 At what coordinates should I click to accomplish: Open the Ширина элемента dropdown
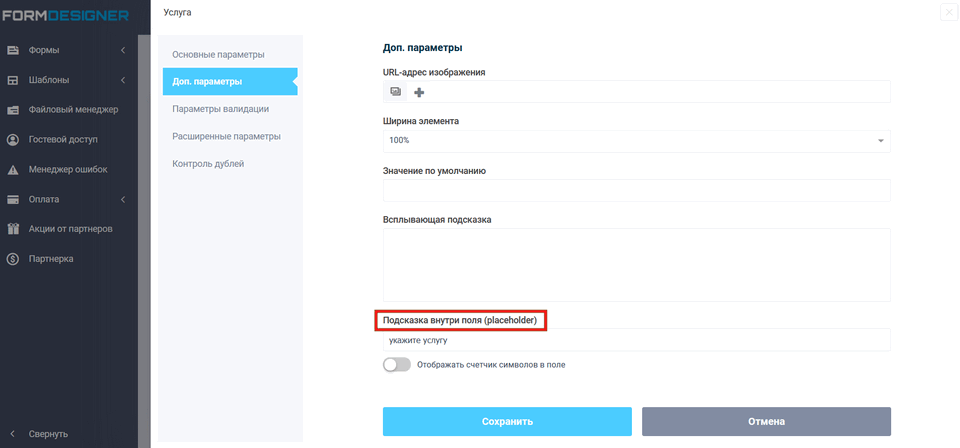(636, 141)
